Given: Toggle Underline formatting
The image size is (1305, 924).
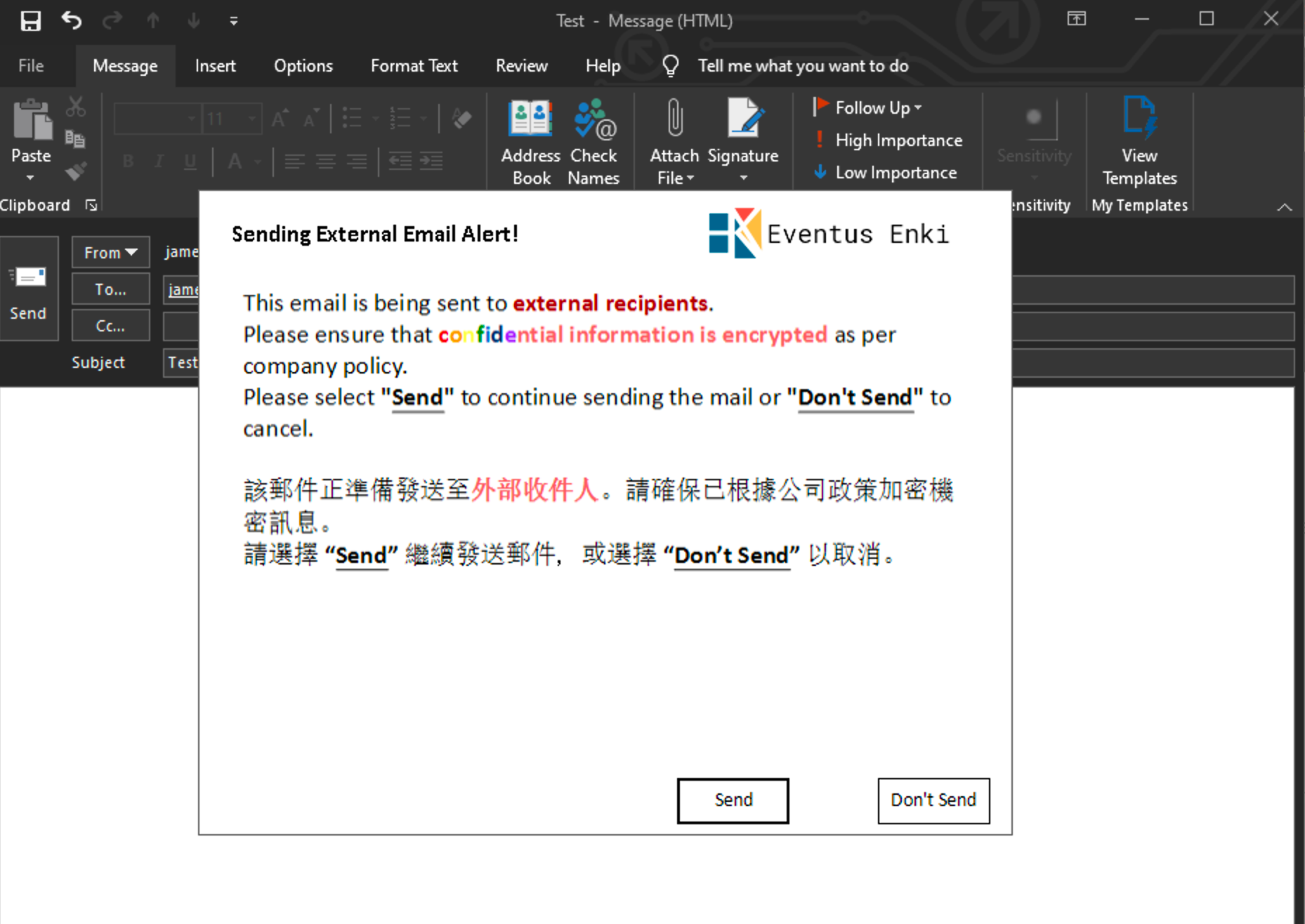Looking at the screenshot, I should [190, 161].
